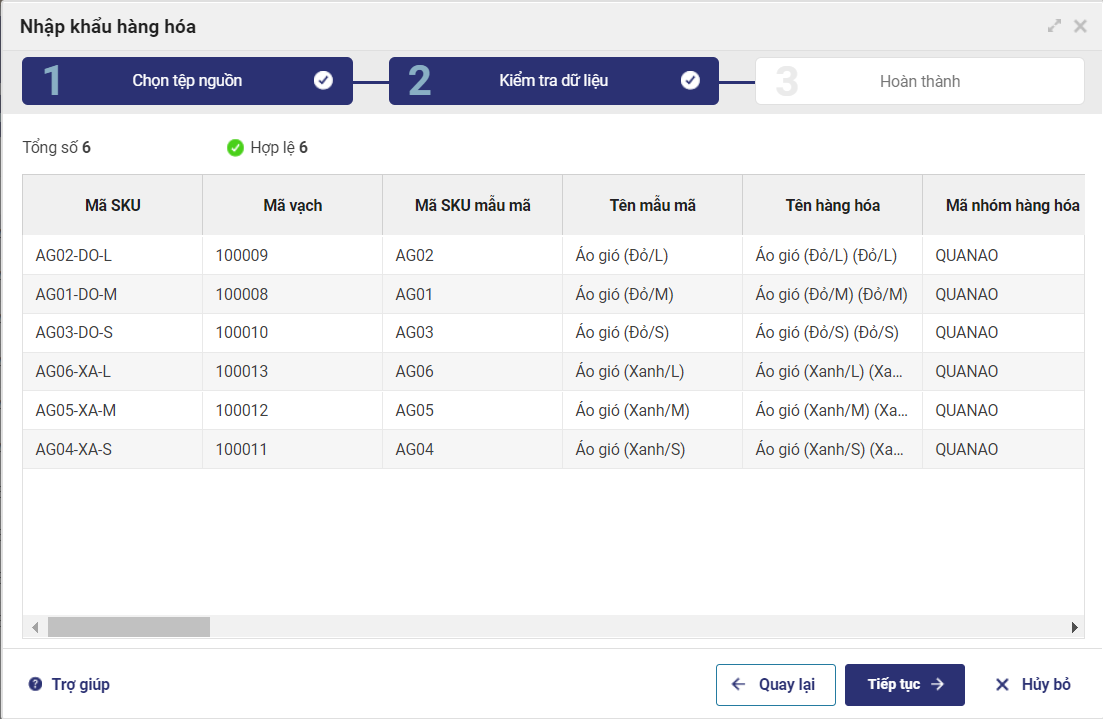1103x719 pixels.
Task: Click barcode cell 100009
Action: (x=293, y=255)
